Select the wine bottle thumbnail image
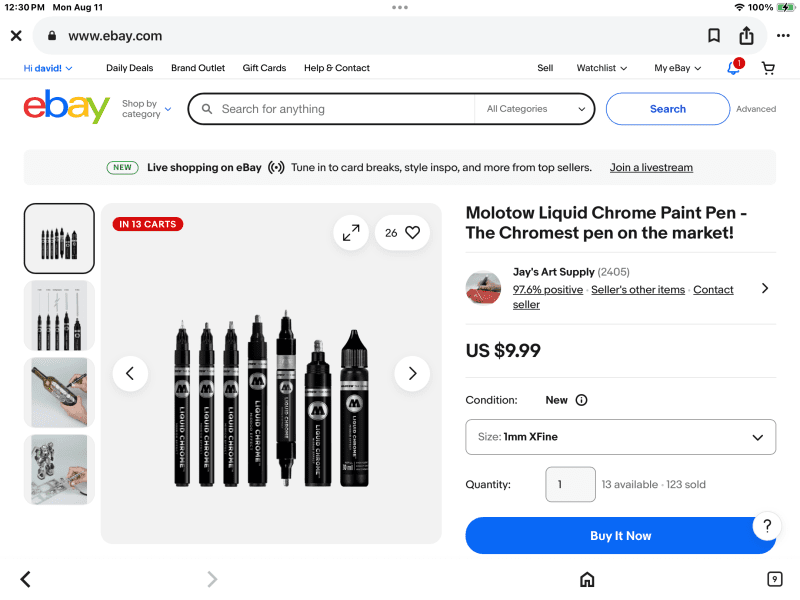The width and height of the screenshot is (800, 600). coord(60,392)
